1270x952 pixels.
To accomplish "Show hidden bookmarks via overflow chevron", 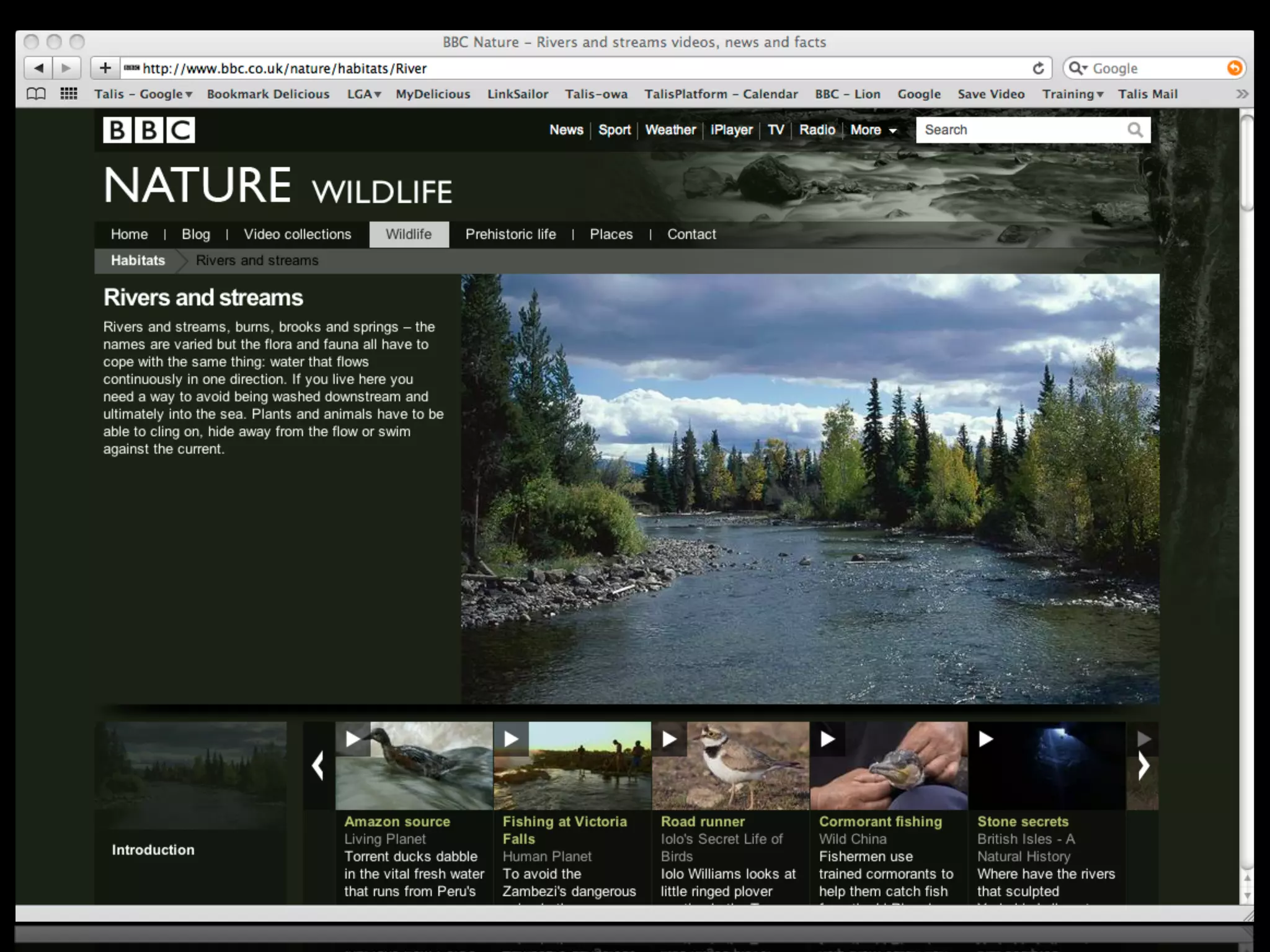I will [x=1241, y=94].
